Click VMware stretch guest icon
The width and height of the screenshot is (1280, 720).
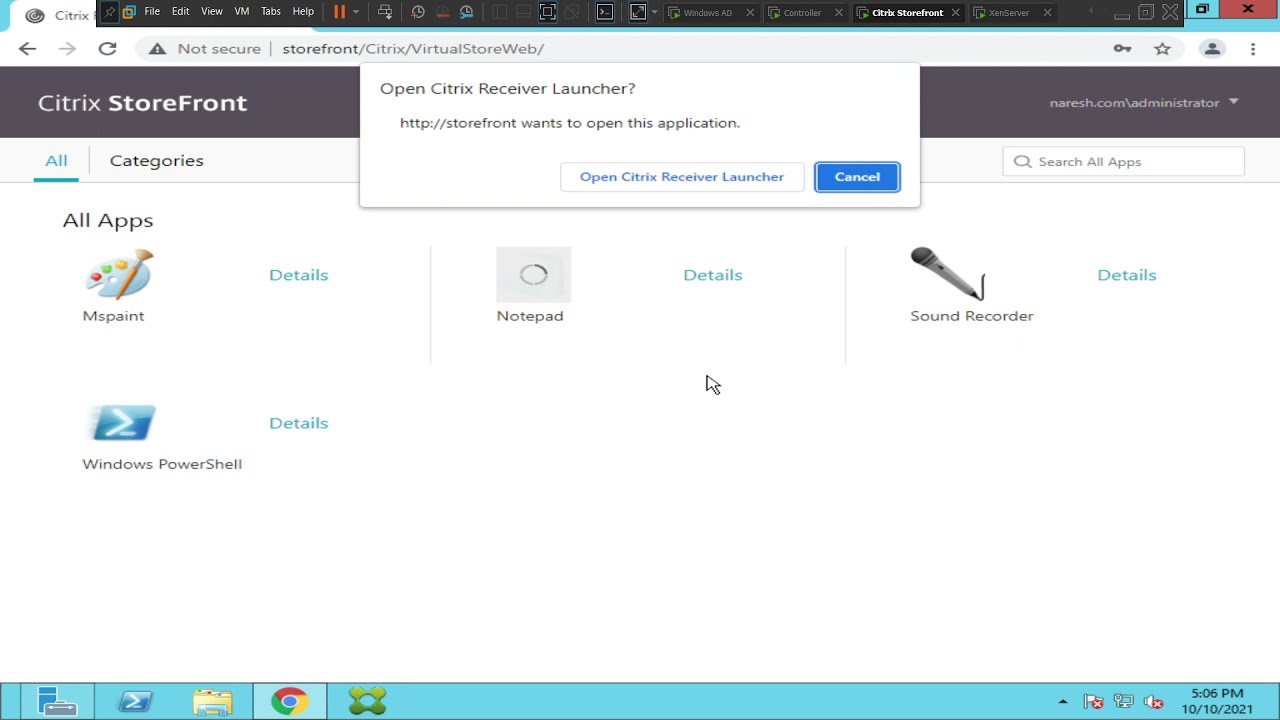[638, 12]
